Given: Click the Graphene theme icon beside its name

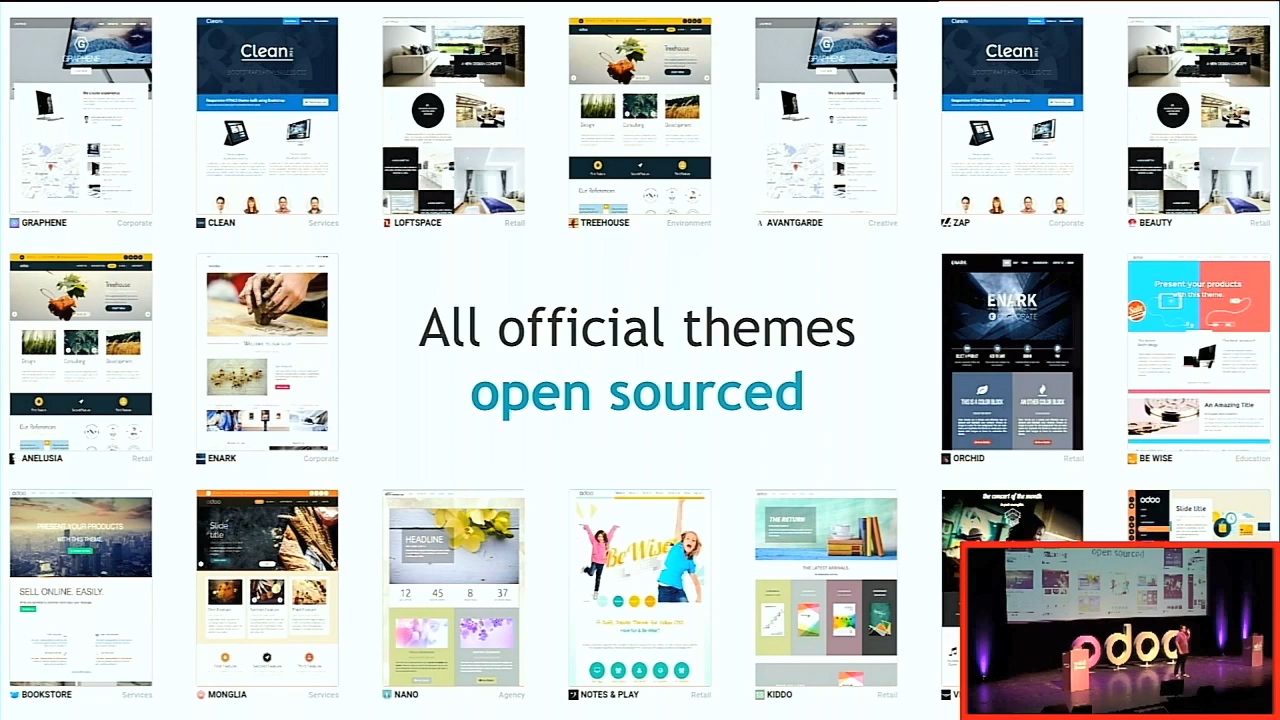Looking at the screenshot, I should click(15, 223).
